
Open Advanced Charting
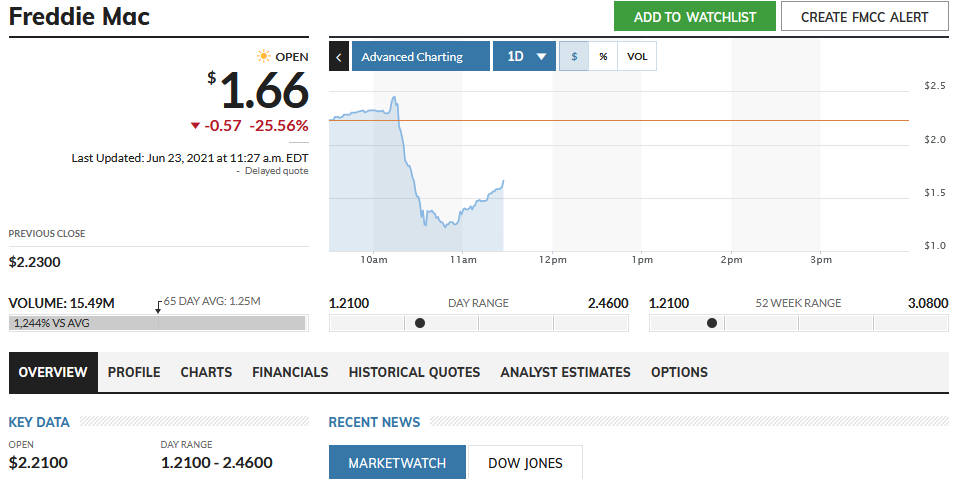(x=421, y=56)
